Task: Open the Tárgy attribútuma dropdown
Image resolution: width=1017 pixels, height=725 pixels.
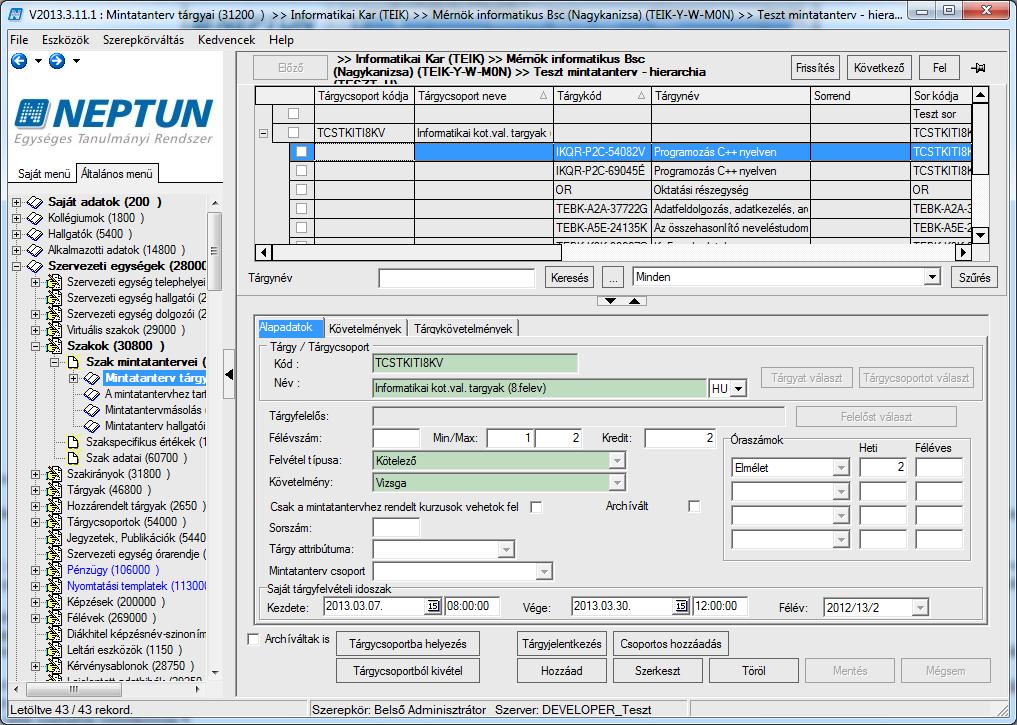Action: tap(506, 550)
